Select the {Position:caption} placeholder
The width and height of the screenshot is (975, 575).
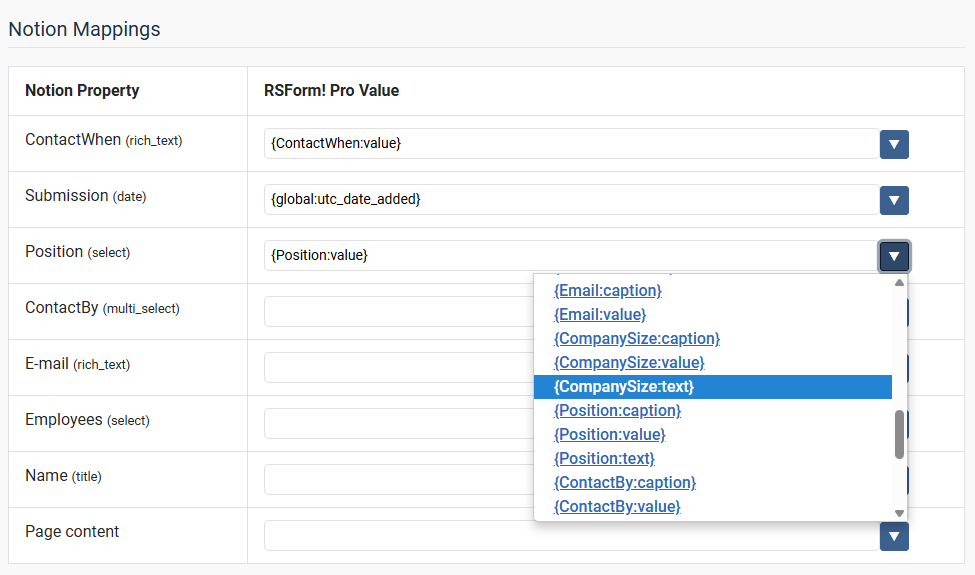[x=617, y=410]
